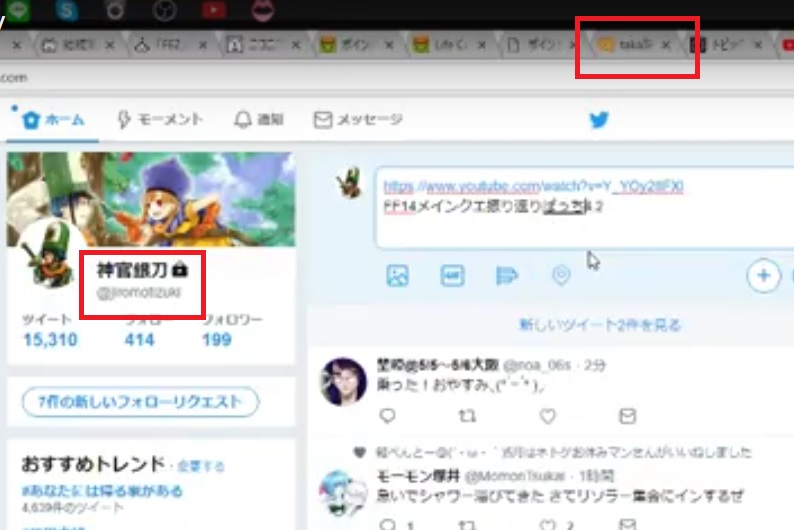Open the @noa_06s handle in tweet header
Viewport: 794px width, 530px height.
coord(538,365)
